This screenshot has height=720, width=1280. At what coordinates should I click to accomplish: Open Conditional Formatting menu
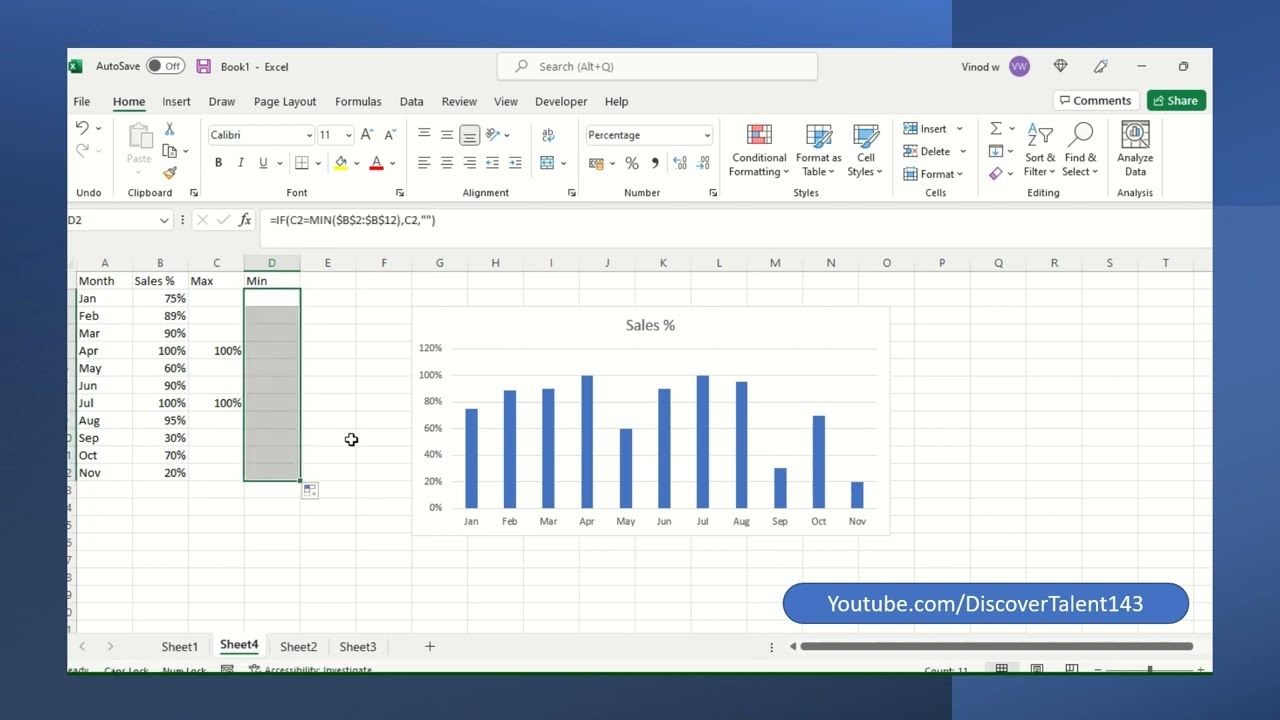759,151
